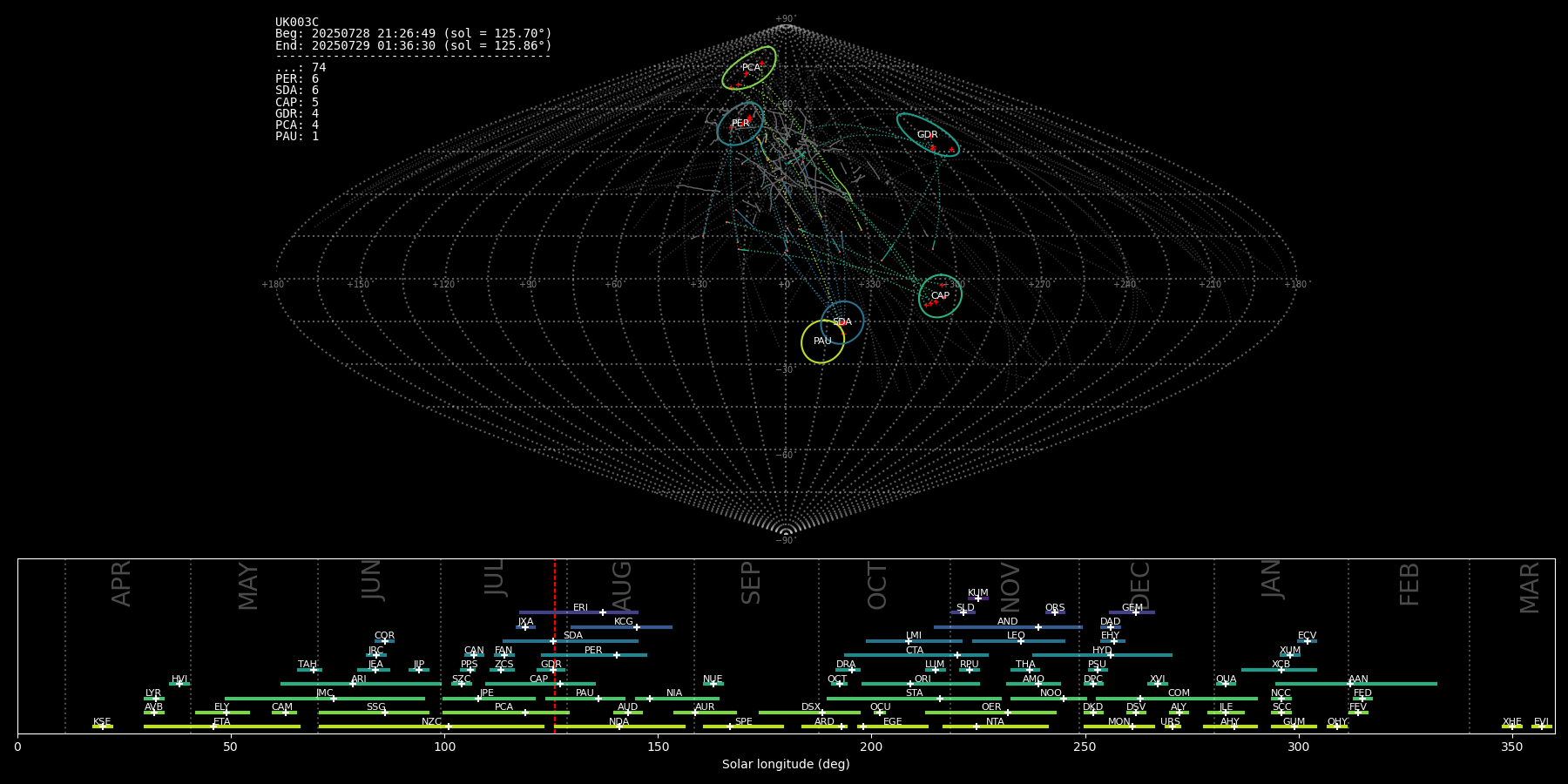This screenshot has width=1568, height=784.
Task: Click the red dashed current solar longitude line
Action: tap(555, 645)
